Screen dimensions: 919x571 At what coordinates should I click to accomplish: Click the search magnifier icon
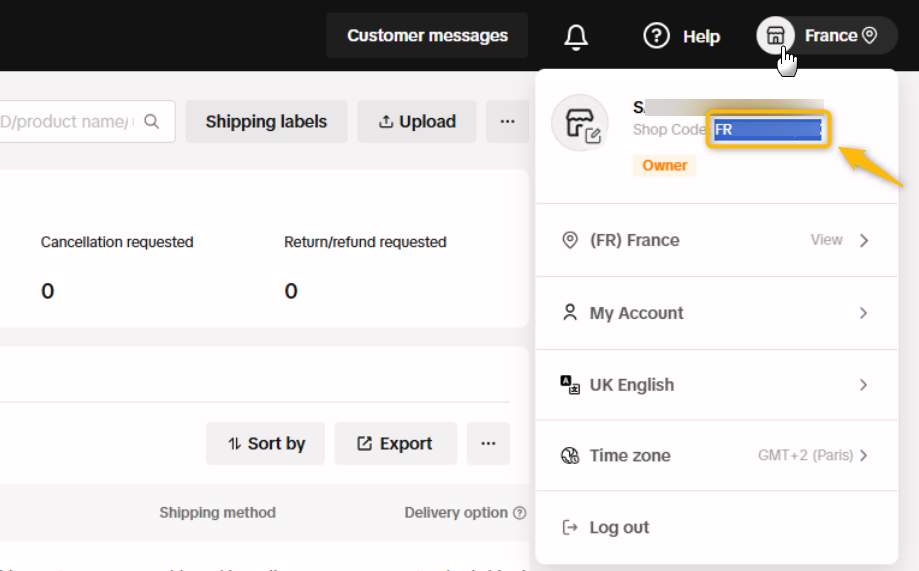(x=152, y=121)
